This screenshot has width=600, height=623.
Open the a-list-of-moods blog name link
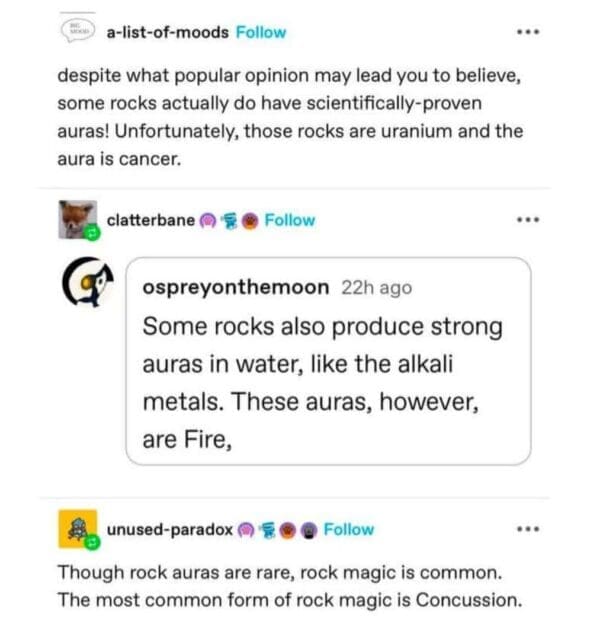pyautogui.click(x=167, y=32)
